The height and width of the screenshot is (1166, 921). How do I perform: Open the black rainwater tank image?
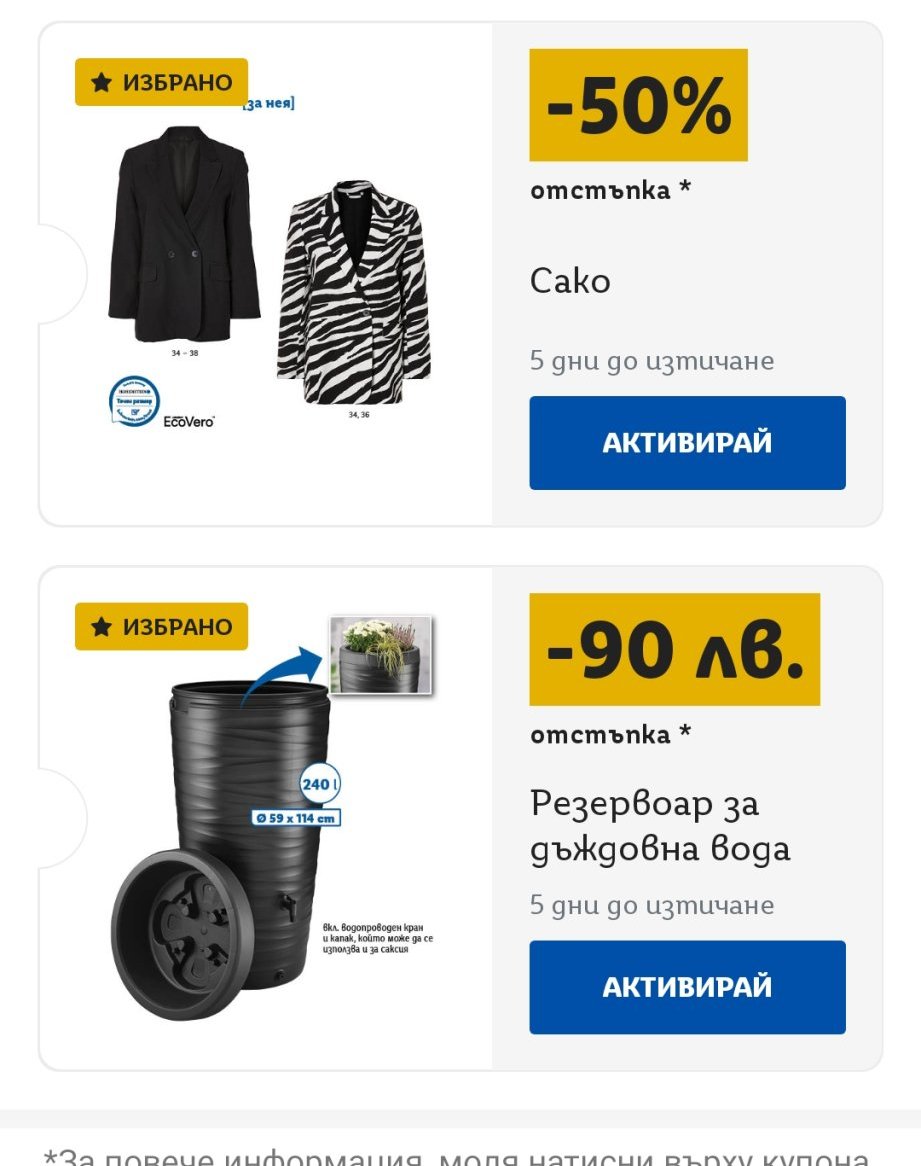point(251,834)
